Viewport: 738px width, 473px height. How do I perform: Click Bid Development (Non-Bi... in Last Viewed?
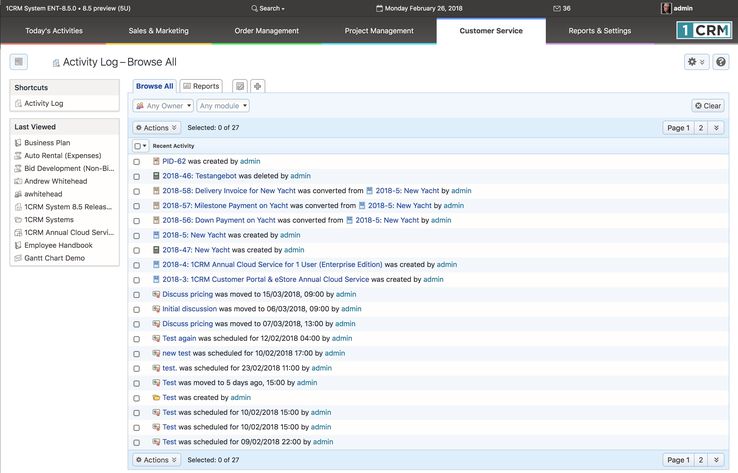click(69, 168)
